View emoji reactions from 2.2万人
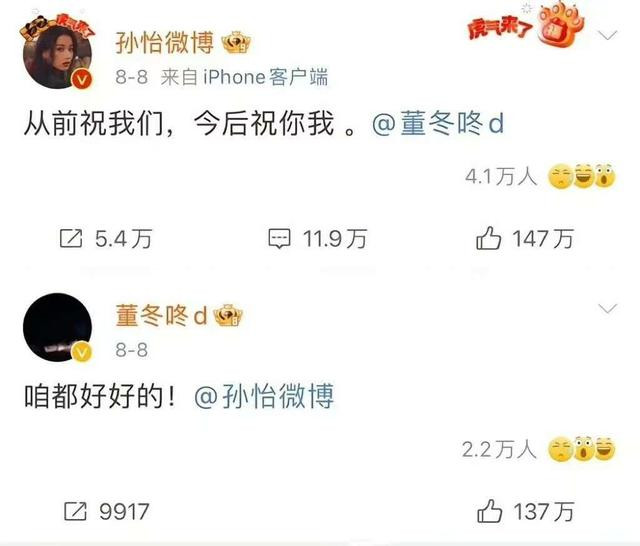 point(581,449)
